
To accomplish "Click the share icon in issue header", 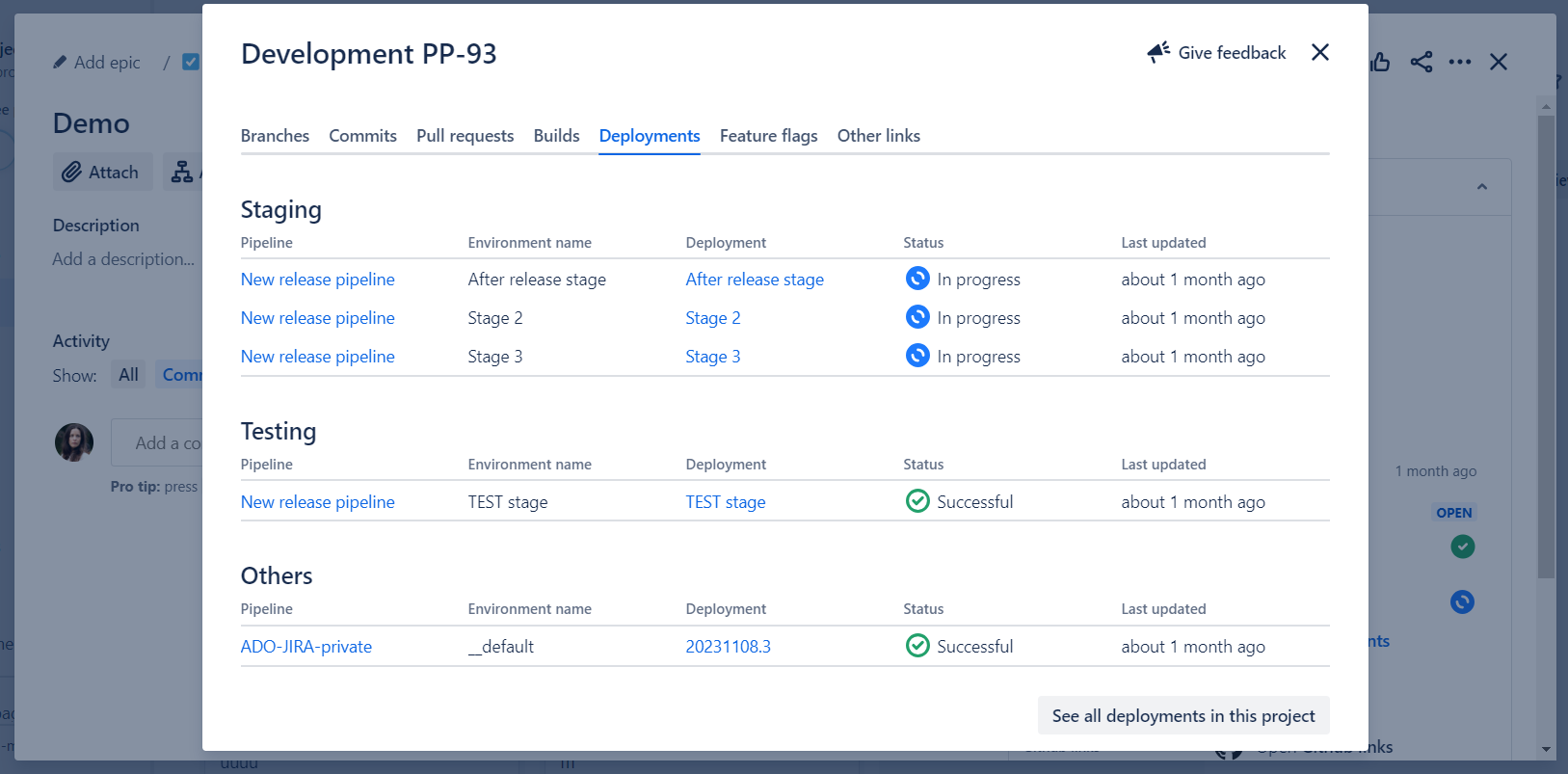I will click(x=1421, y=63).
